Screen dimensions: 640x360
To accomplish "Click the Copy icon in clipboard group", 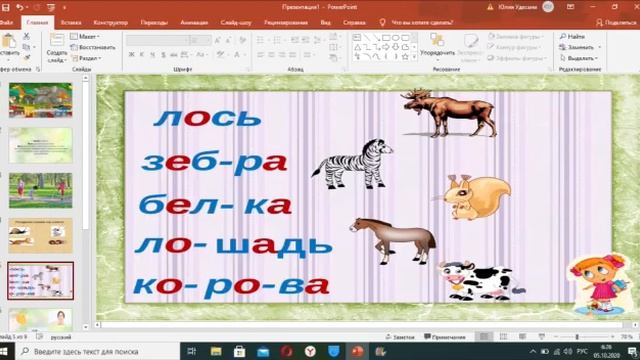I will click(x=27, y=47).
